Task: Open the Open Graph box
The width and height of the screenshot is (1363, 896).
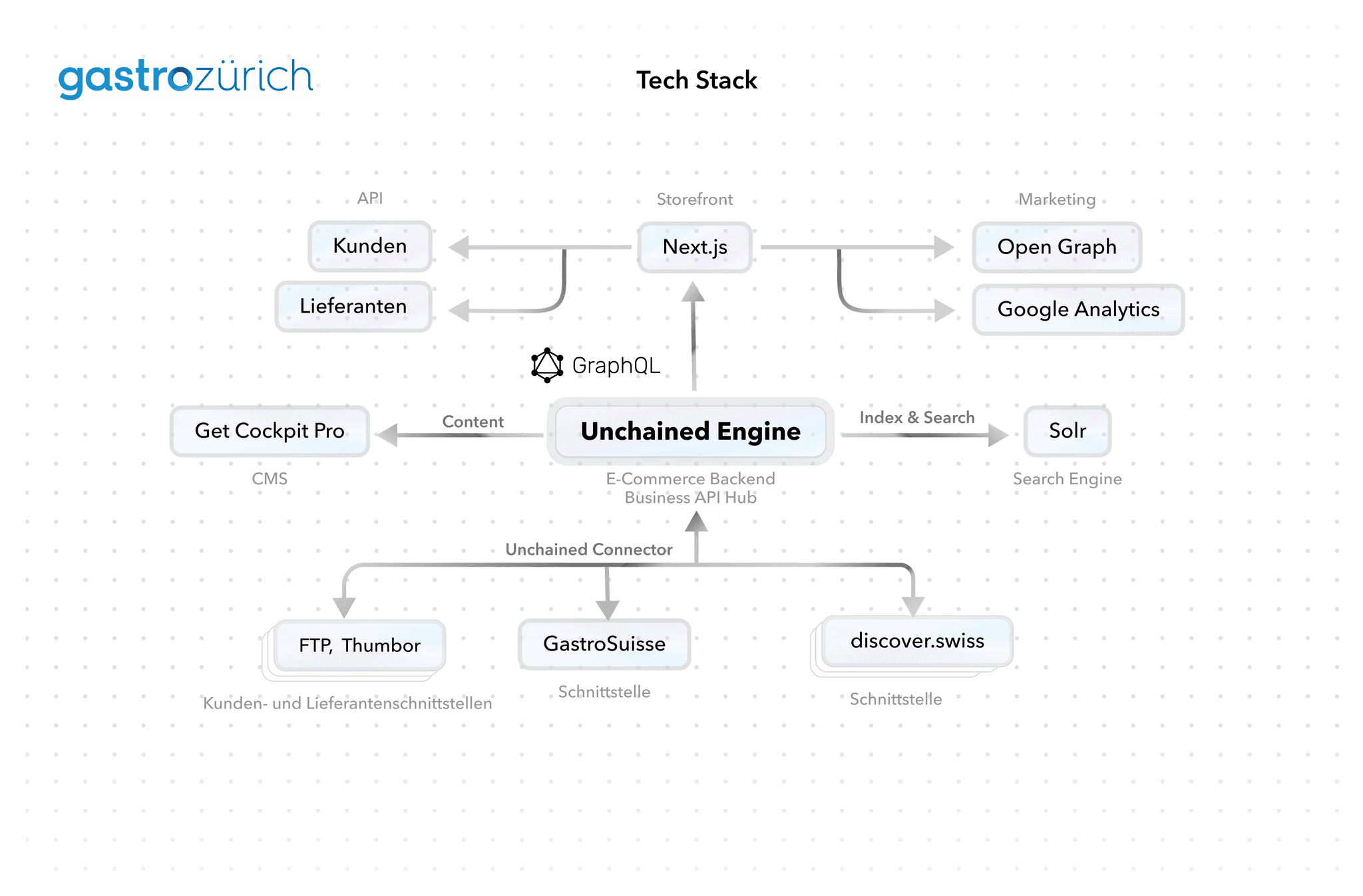Action: [x=1057, y=247]
